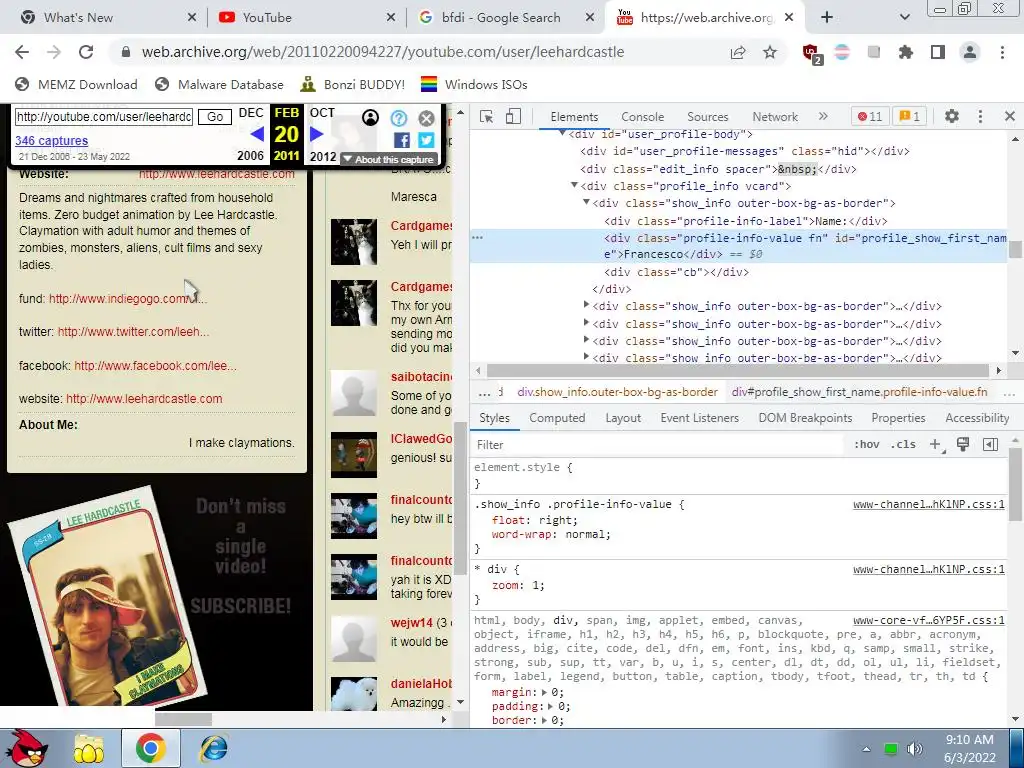Expand the padding shorthand property
1024x768 pixels.
pyautogui.click(x=550, y=706)
